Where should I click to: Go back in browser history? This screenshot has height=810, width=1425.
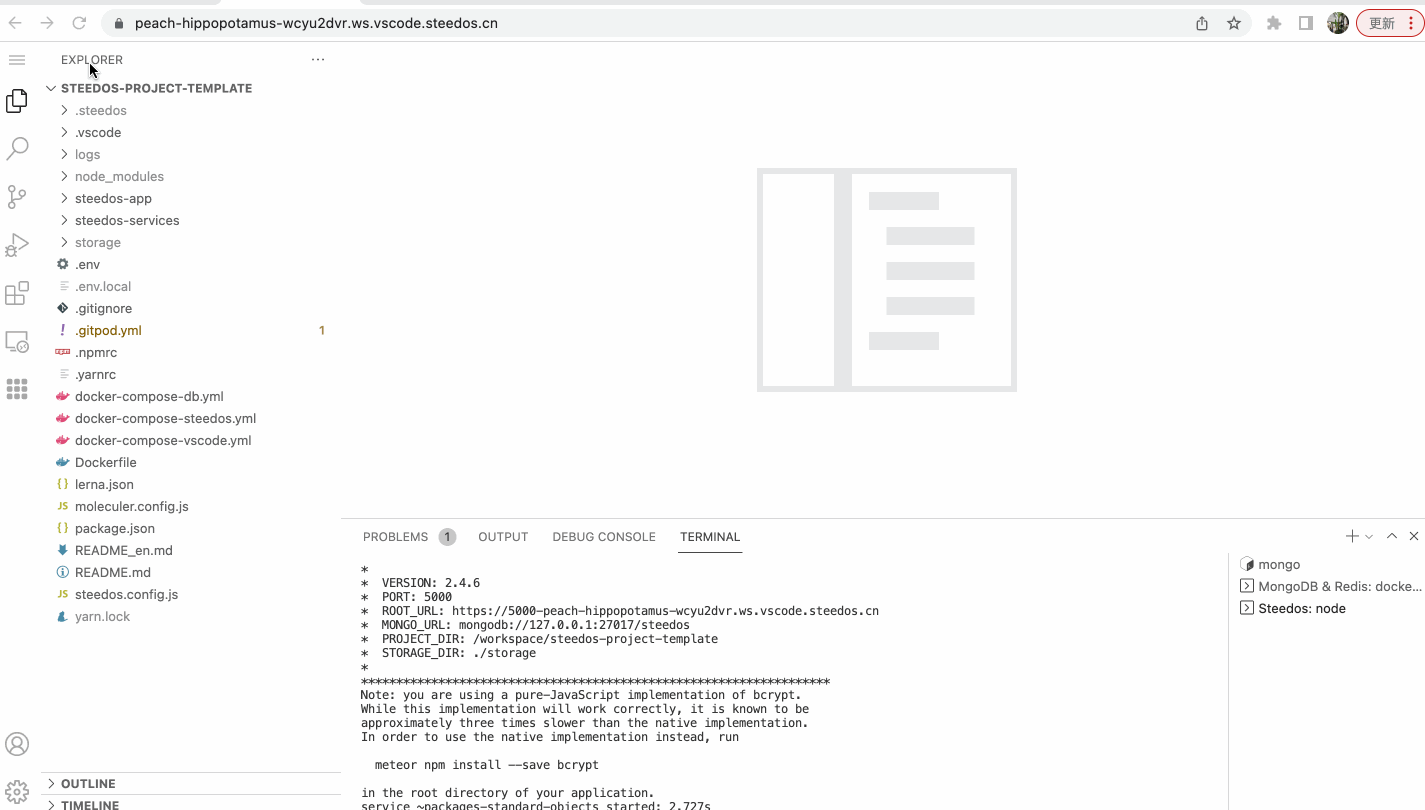(15, 23)
